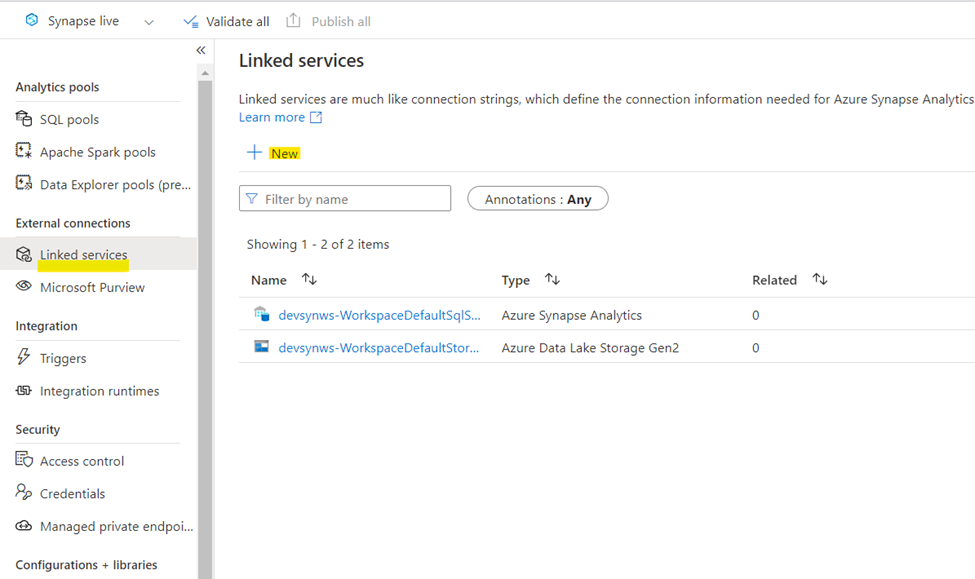Open the Synapse live dropdown
The height and width of the screenshot is (579, 975).
(x=149, y=22)
